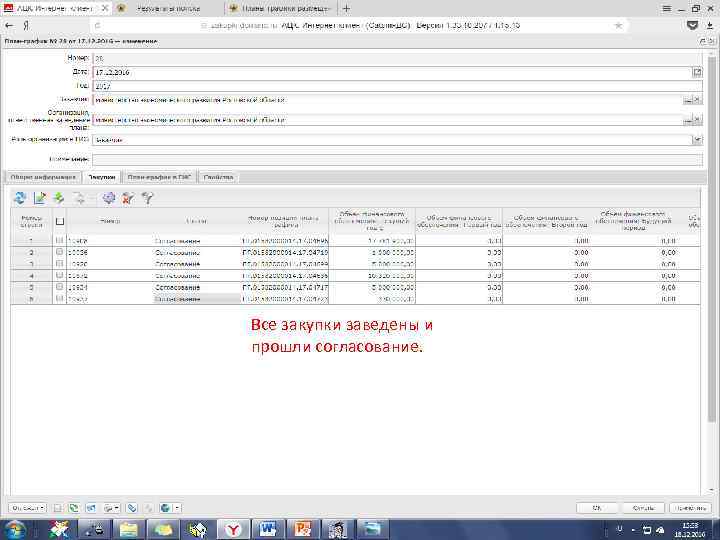The width and height of the screenshot is (720, 540).
Task: Click the OK button
Action: [596, 508]
